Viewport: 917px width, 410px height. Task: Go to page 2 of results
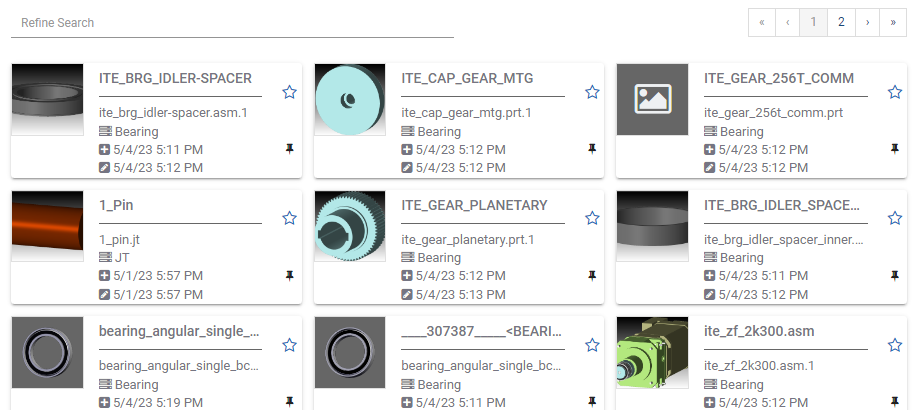[841, 22]
